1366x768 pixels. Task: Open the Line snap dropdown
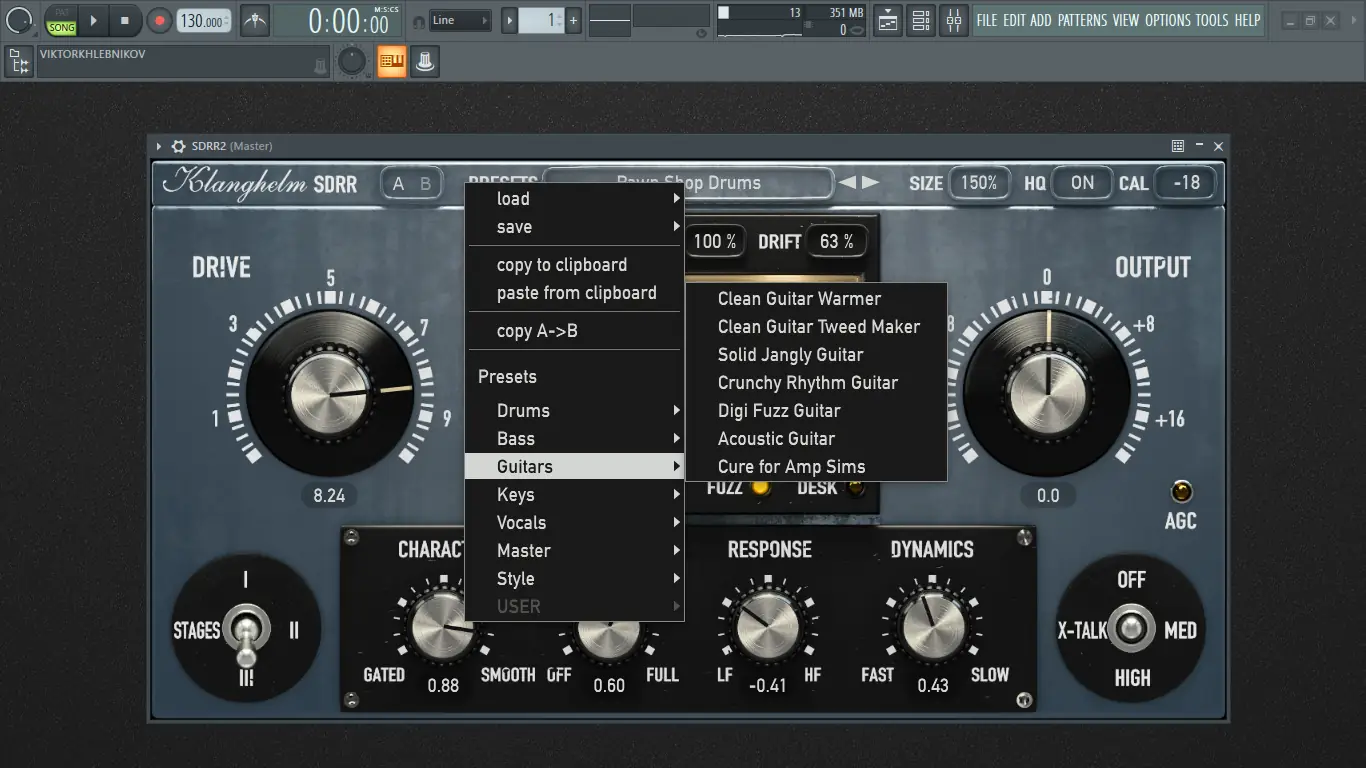460,20
